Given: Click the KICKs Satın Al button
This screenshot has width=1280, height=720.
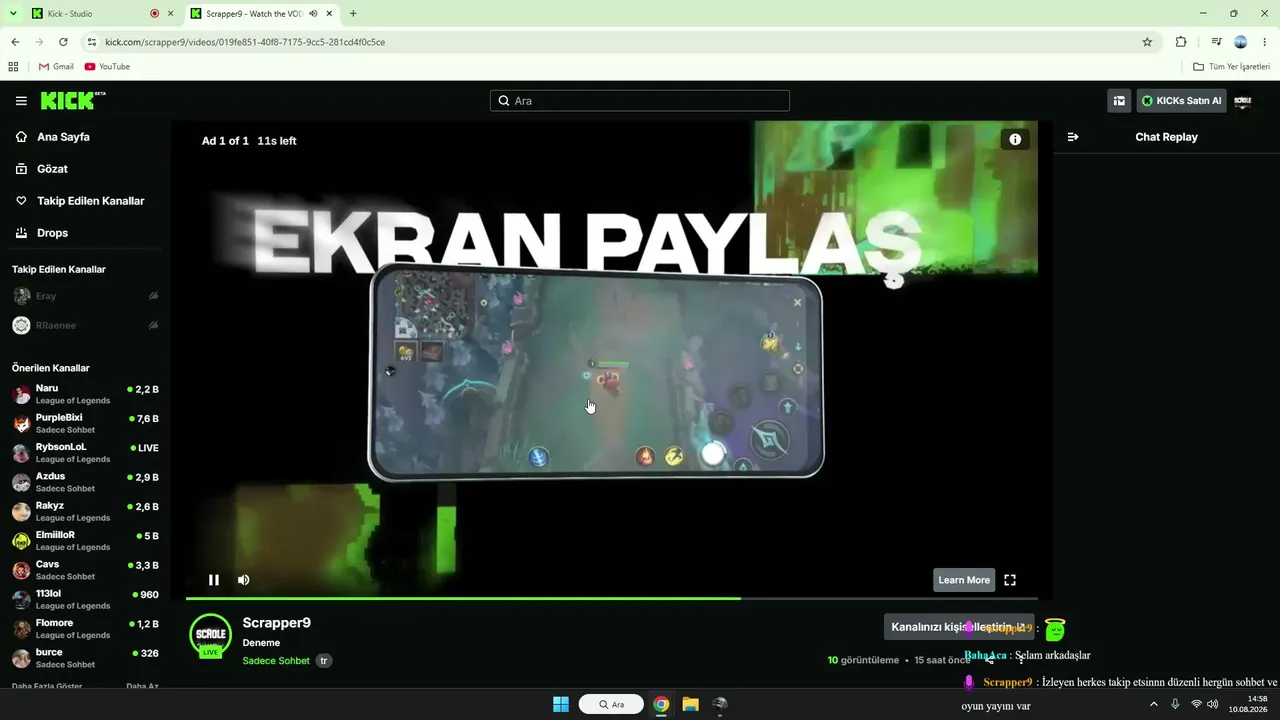Looking at the screenshot, I should (x=1182, y=101).
